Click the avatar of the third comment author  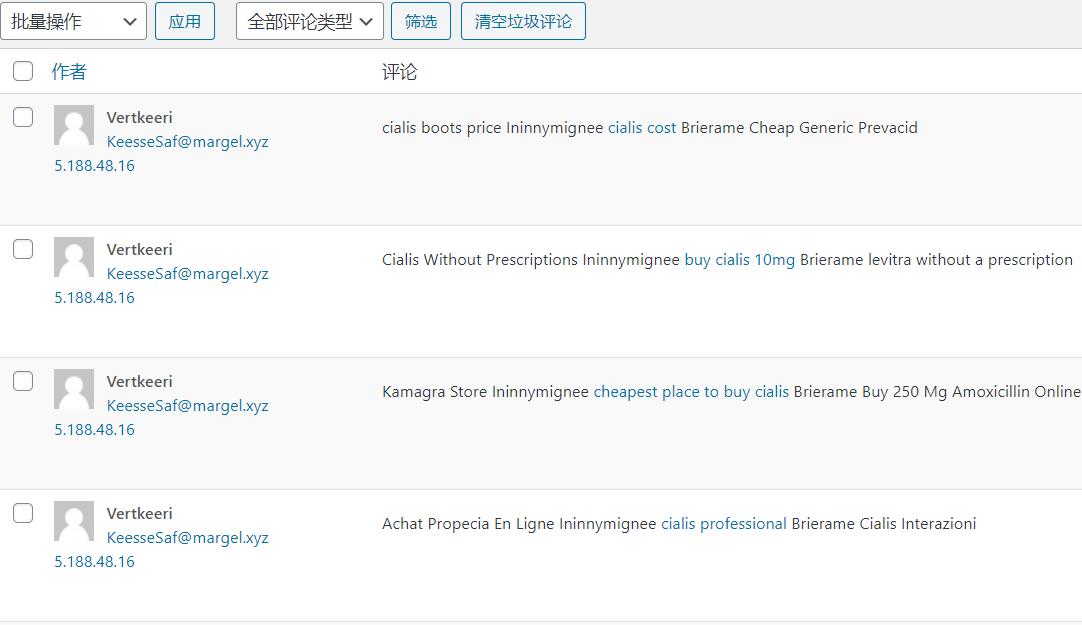74,389
